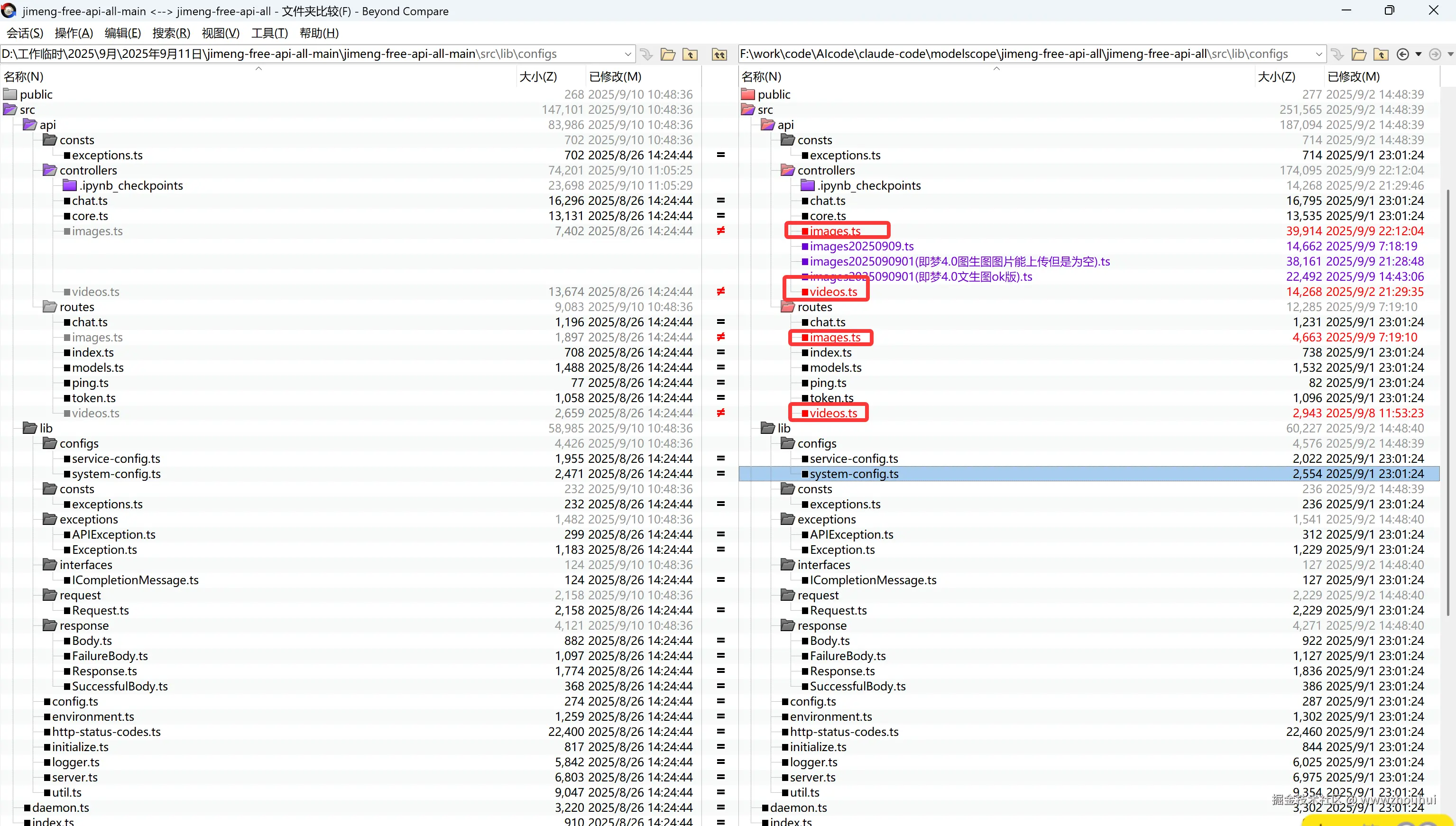Click the equal marker on left core.ts row
The height and width of the screenshot is (826, 1456).
point(720,216)
